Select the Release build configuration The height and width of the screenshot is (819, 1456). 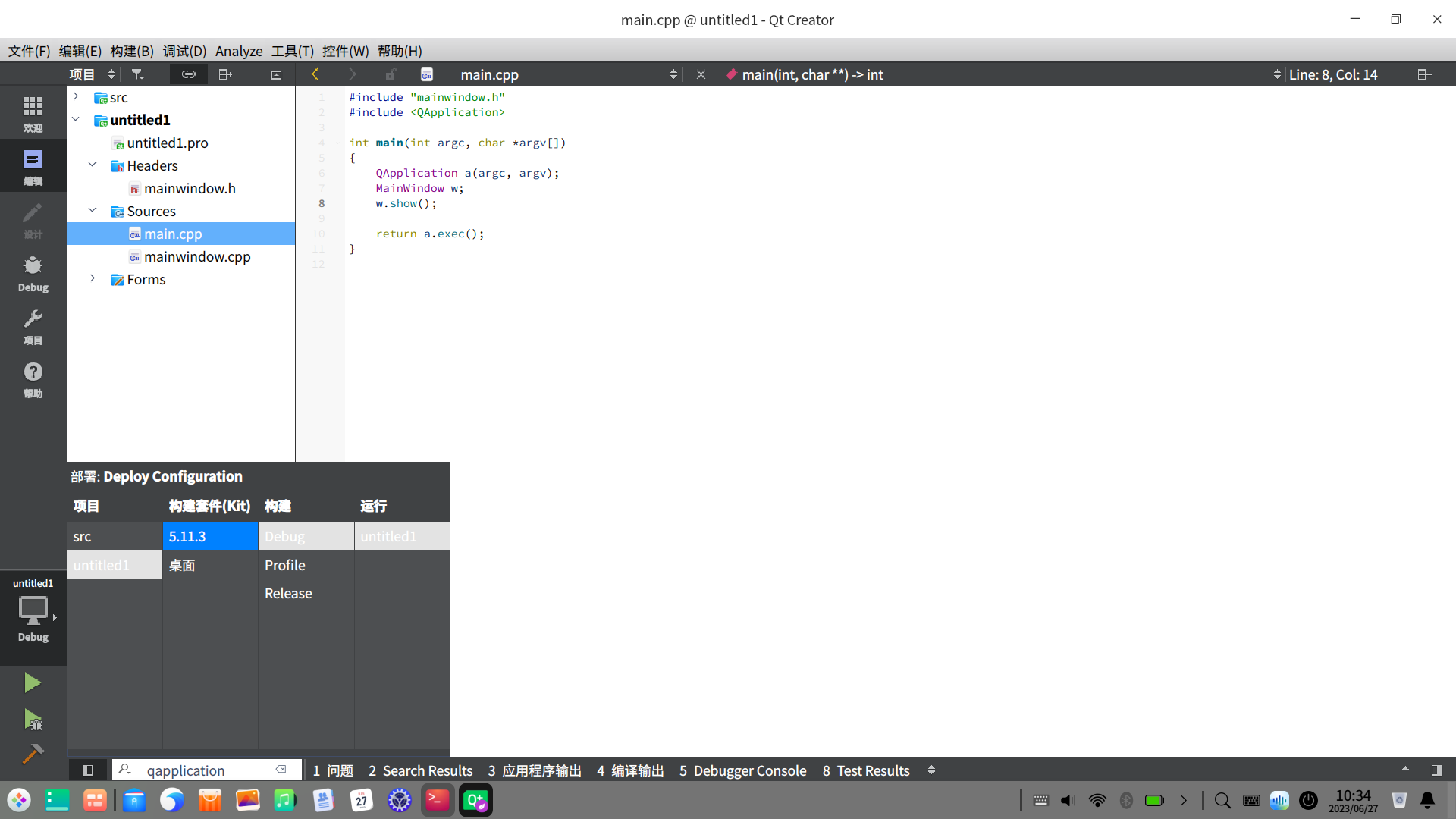(288, 594)
